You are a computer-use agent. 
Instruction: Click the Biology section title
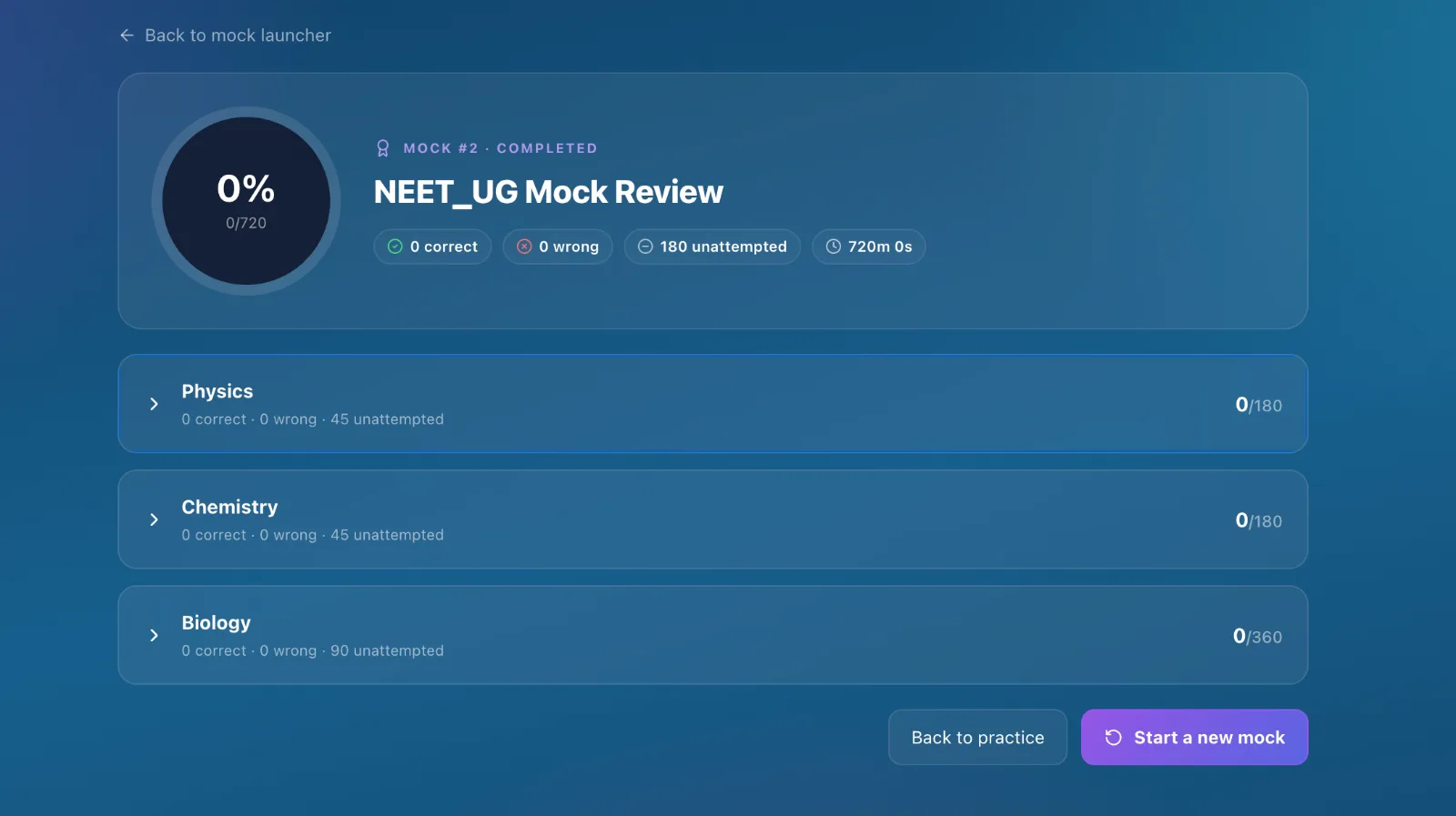[x=216, y=623]
